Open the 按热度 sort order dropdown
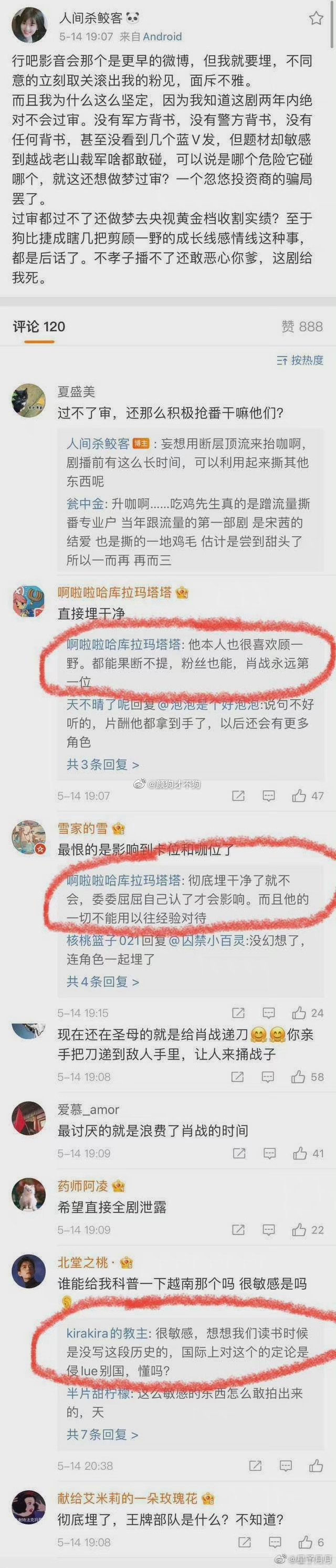336x1568 pixels. [x=299, y=360]
